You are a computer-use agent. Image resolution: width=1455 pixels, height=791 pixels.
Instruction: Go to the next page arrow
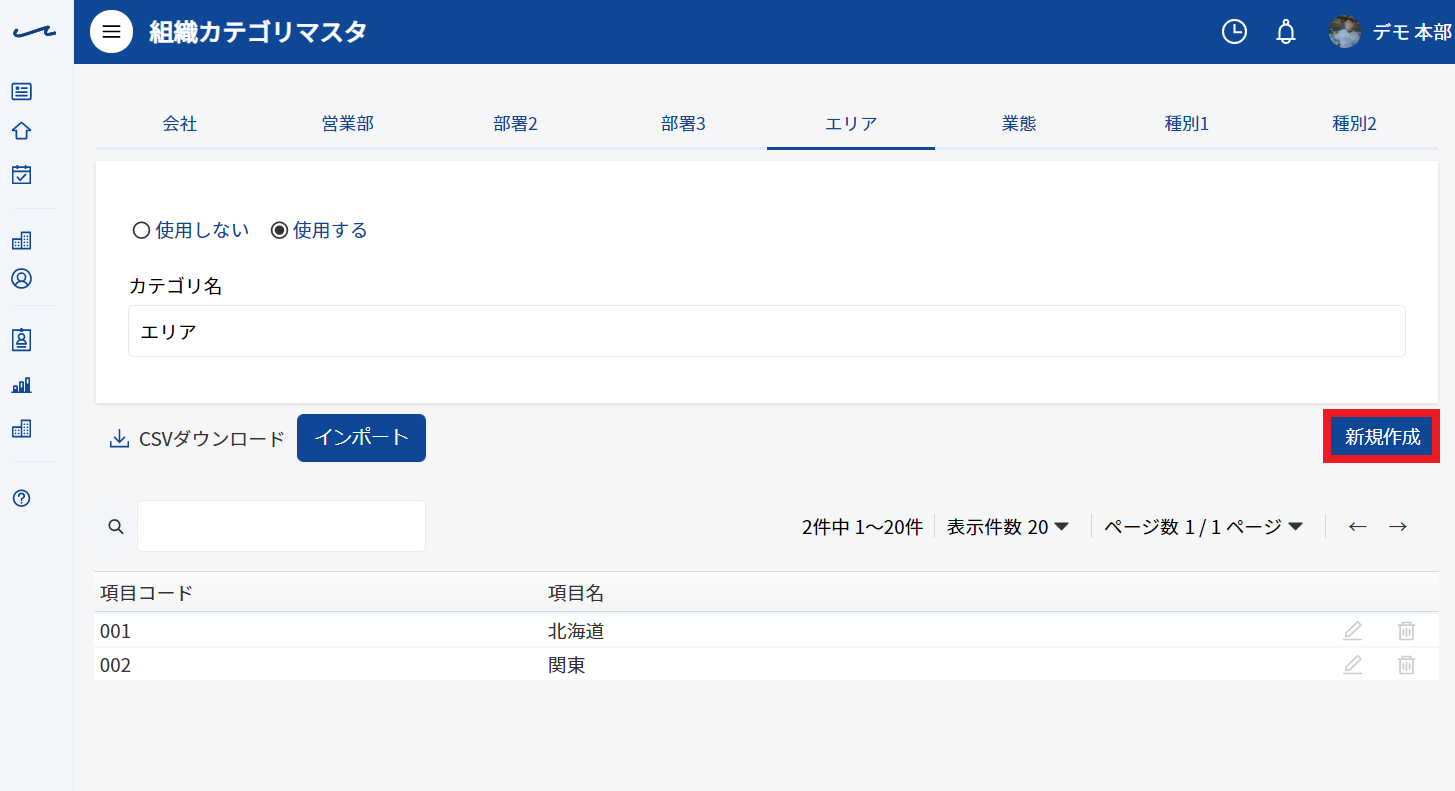[x=1398, y=527]
